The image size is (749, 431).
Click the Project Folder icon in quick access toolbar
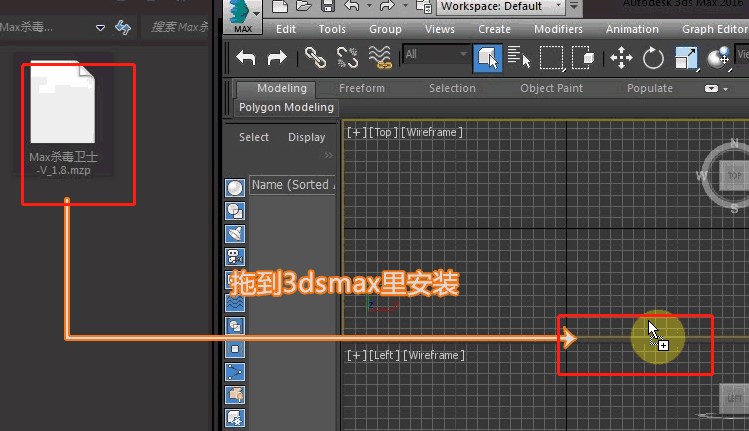[x=424, y=6]
